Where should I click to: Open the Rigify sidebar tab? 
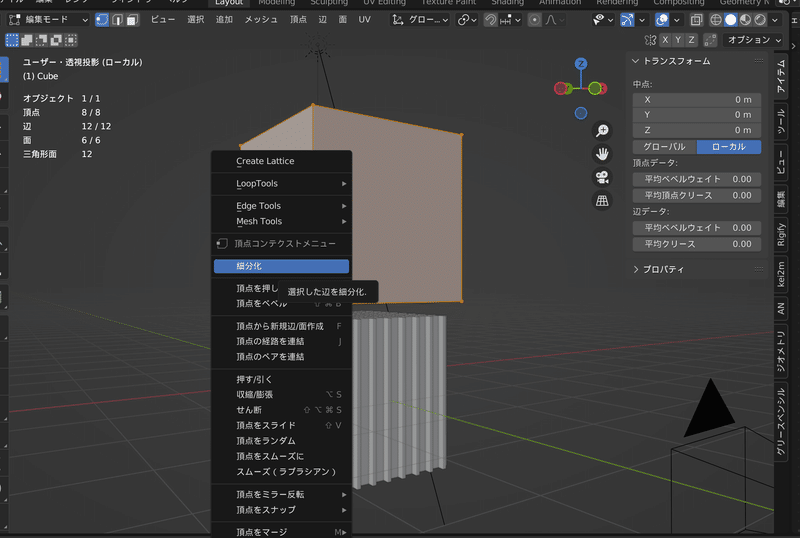pos(781,234)
